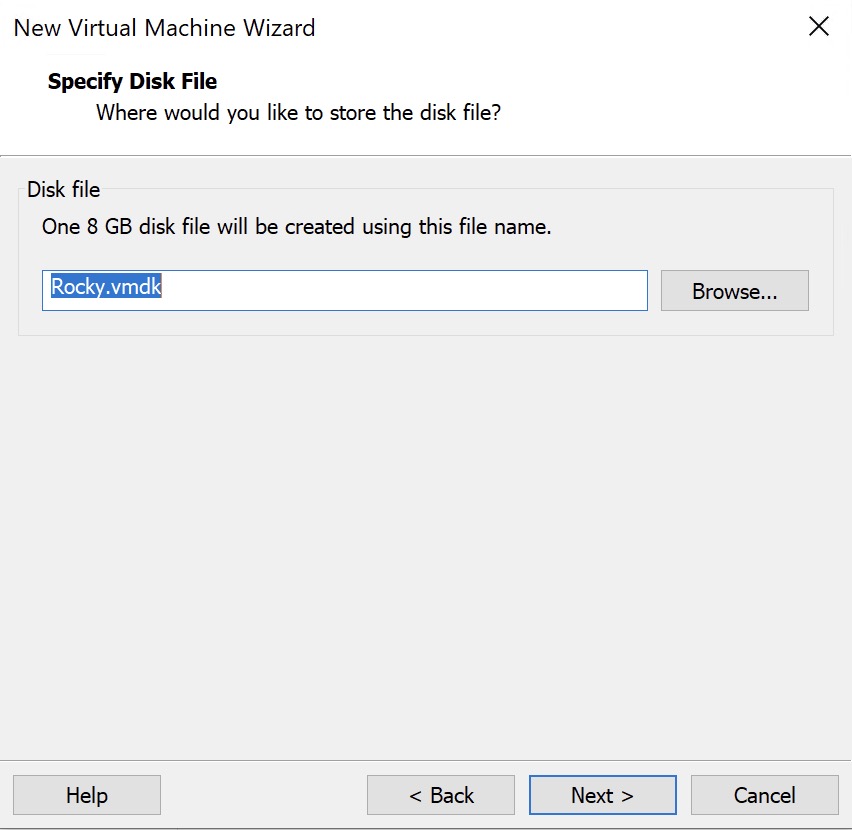The height and width of the screenshot is (830, 852).
Task: Click the Browse... button
Action: [x=734, y=291]
